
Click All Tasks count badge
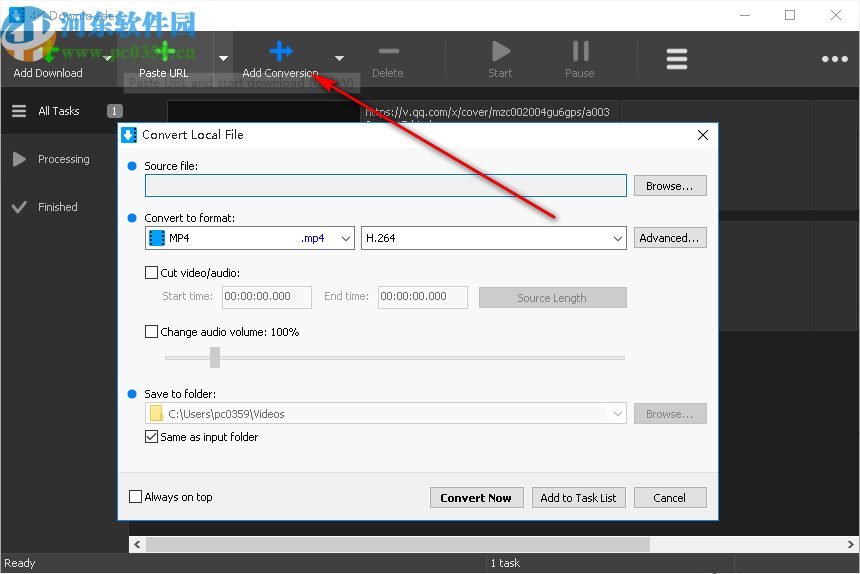[x=114, y=111]
